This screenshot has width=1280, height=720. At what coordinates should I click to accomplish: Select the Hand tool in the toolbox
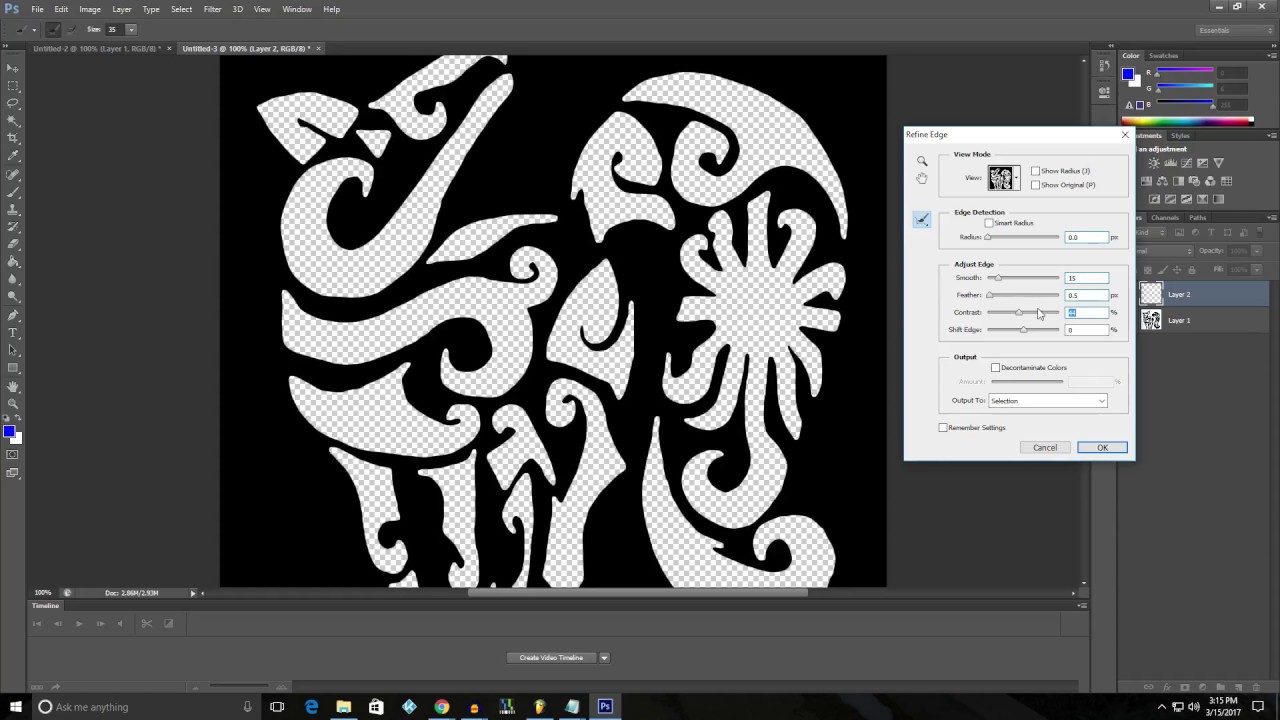click(x=13, y=386)
